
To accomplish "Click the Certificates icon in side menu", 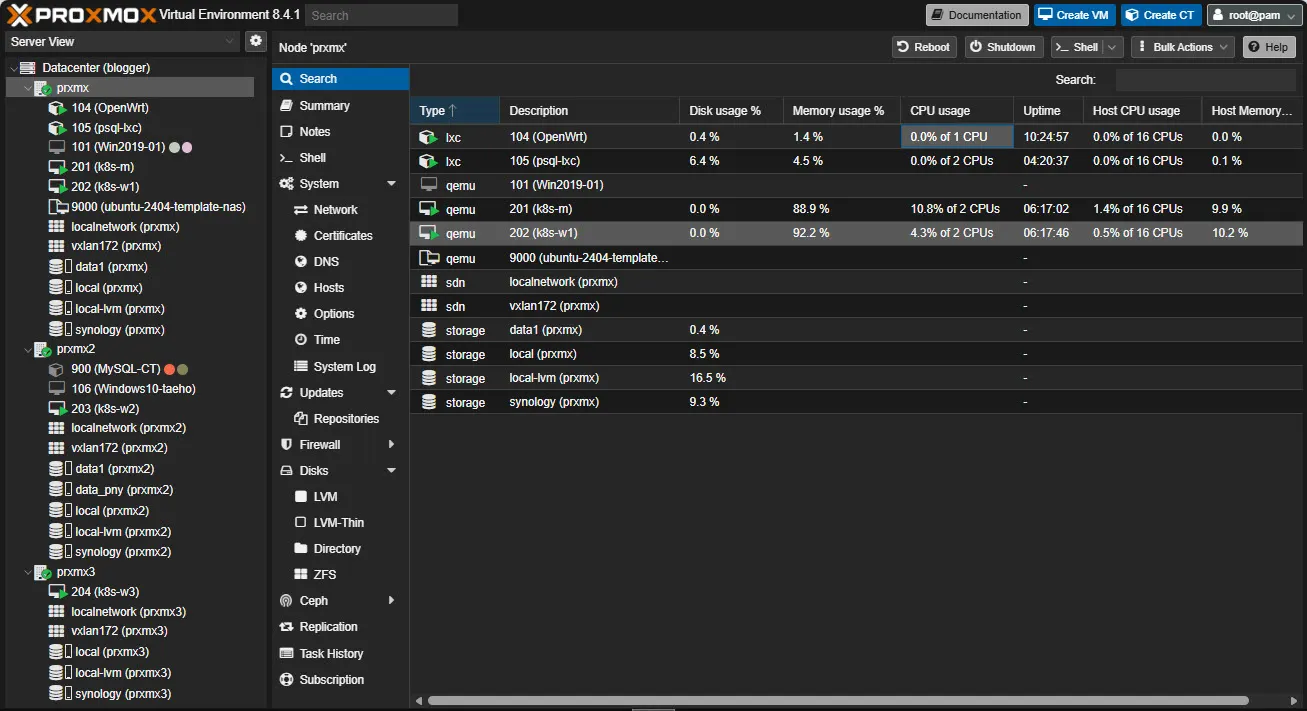I will [301, 236].
